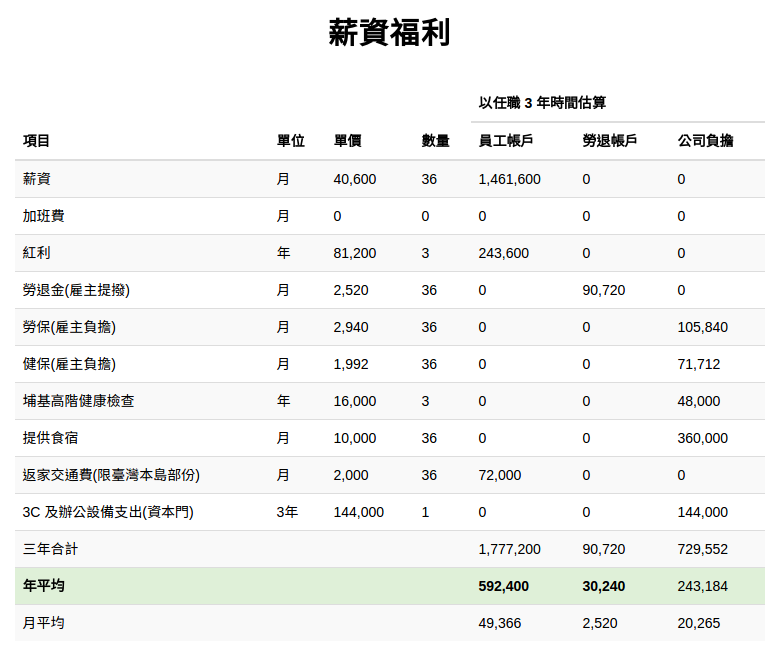Image resolution: width=780 pixels, height=656 pixels.
Task: Click the 2,940 labor insurance price
Action: point(351,327)
